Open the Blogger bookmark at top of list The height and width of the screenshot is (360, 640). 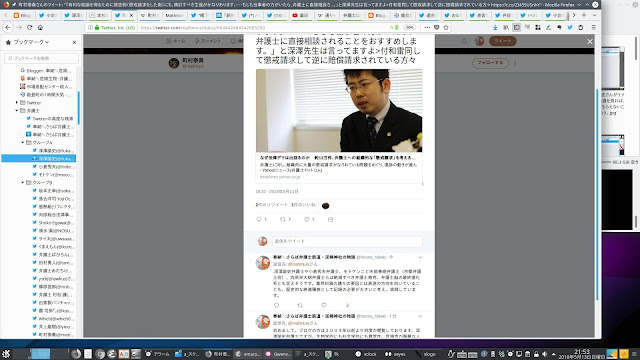(46, 71)
